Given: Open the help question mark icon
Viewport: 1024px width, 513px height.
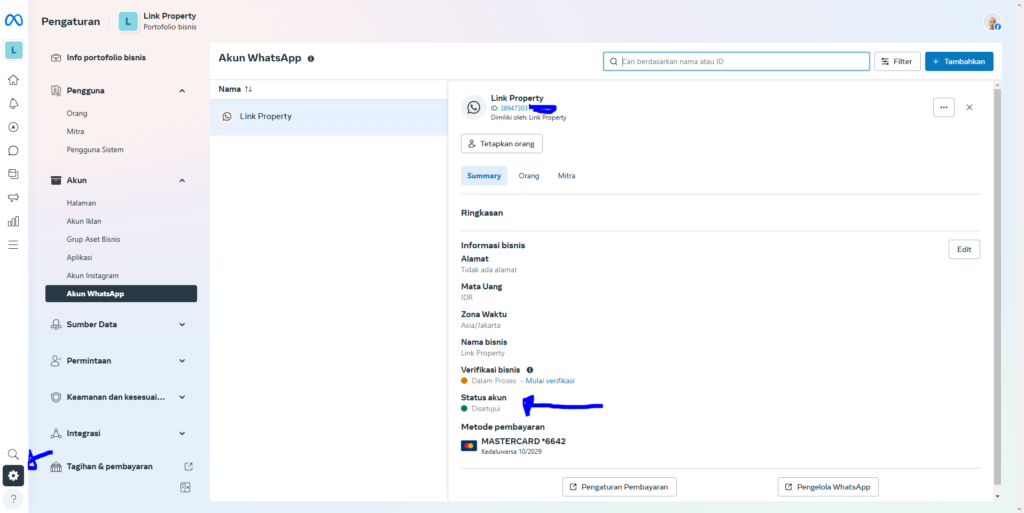Looking at the screenshot, I should pos(13,499).
